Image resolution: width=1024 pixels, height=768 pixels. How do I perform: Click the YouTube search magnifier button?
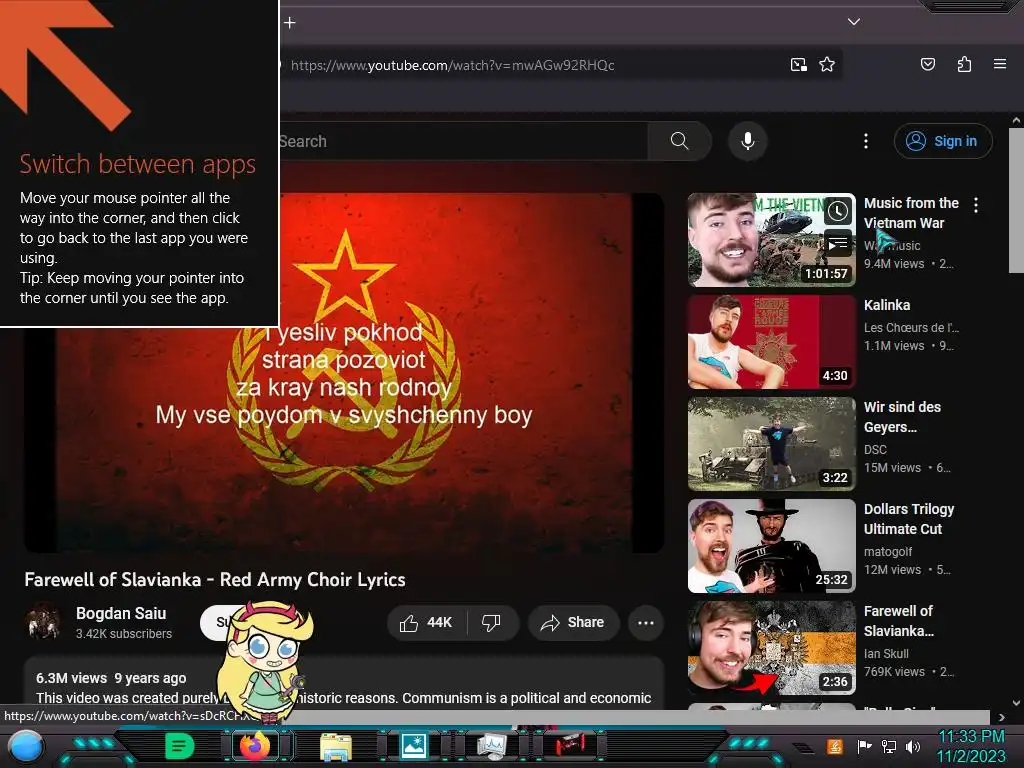[679, 141]
